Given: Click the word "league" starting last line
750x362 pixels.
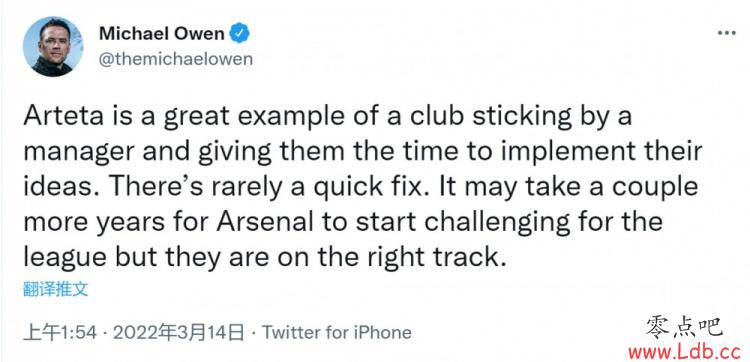Looking at the screenshot, I should (65, 259).
